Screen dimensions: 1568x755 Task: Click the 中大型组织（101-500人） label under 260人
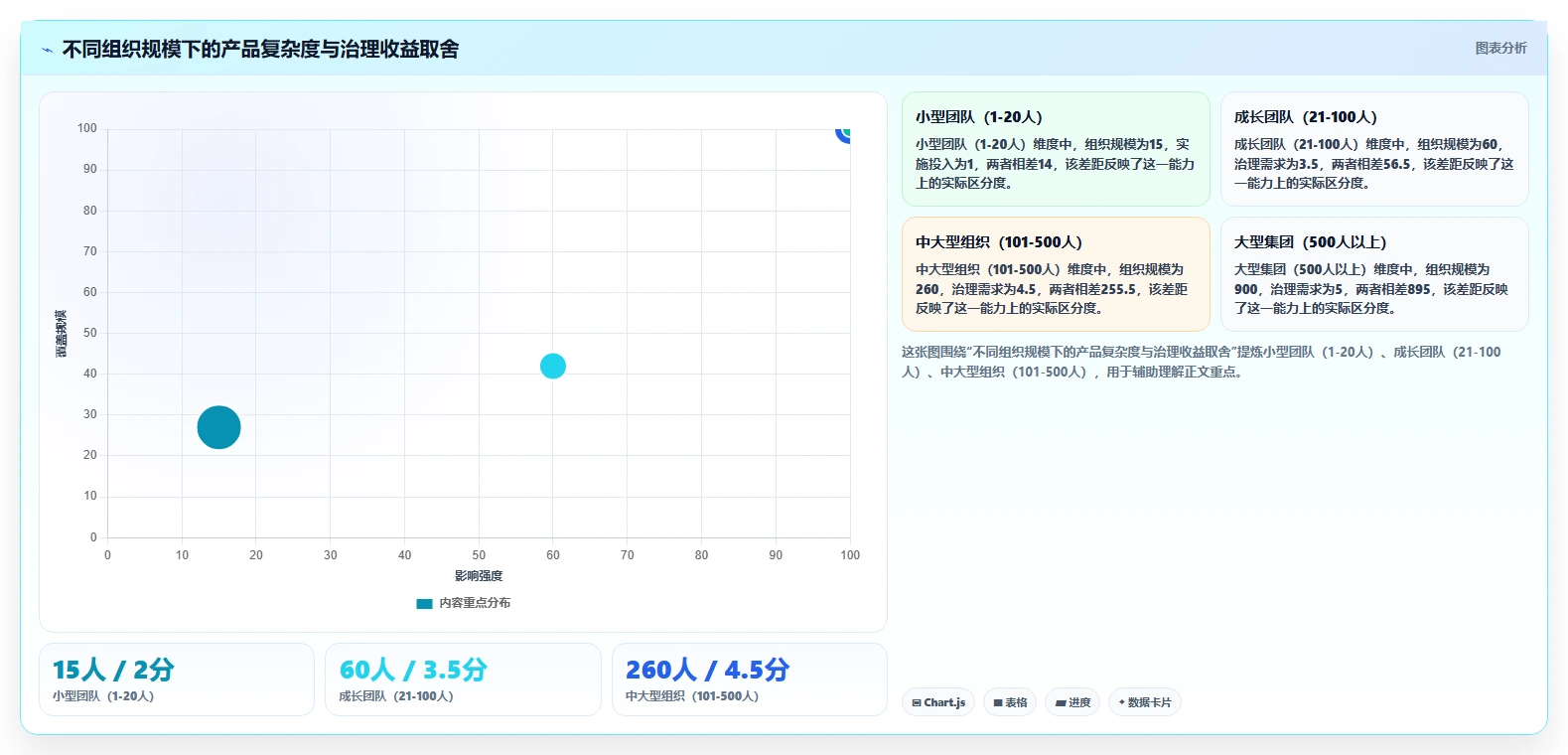coord(692,696)
